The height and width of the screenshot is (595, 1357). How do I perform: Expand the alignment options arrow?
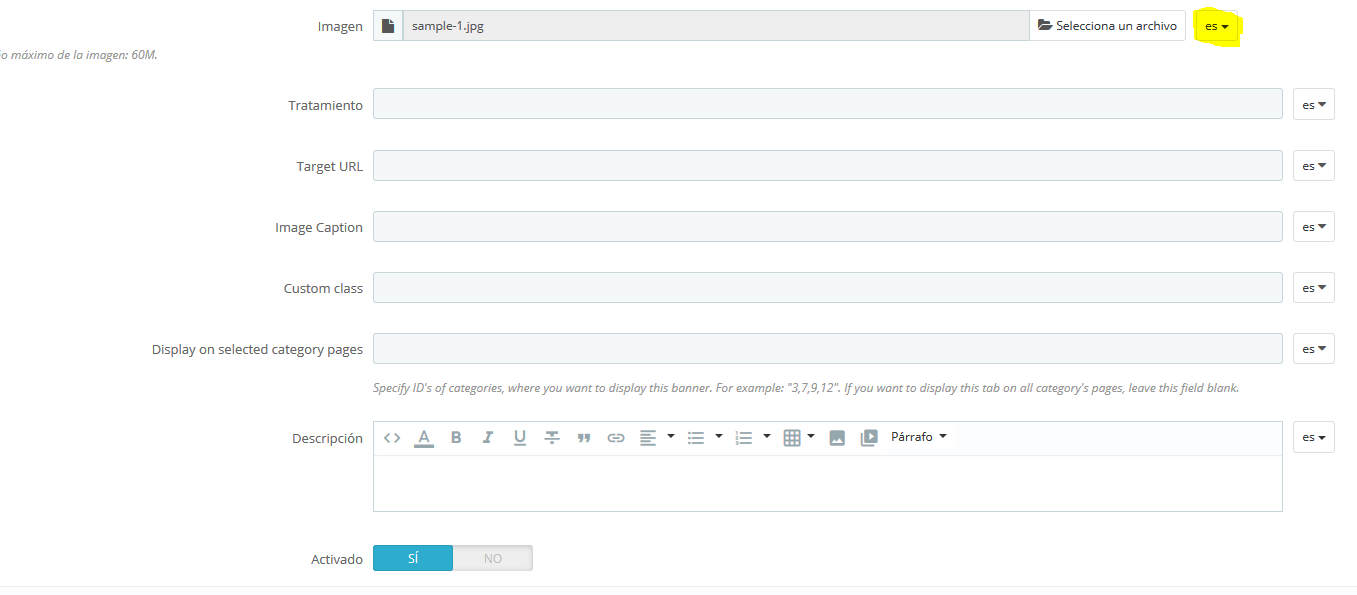click(x=671, y=437)
